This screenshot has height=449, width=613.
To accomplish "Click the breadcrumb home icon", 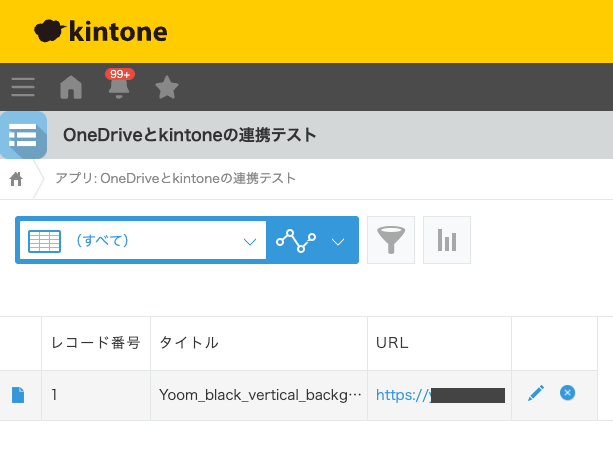I will (16, 179).
